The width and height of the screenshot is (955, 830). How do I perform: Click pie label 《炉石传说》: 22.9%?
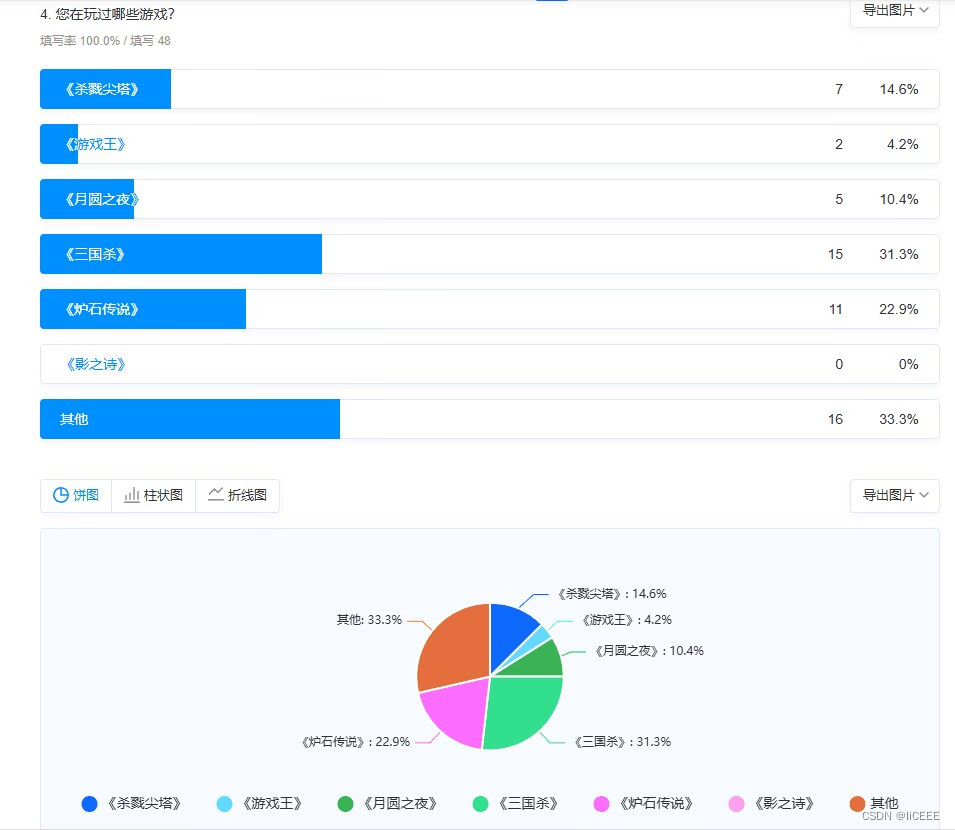tap(355, 742)
